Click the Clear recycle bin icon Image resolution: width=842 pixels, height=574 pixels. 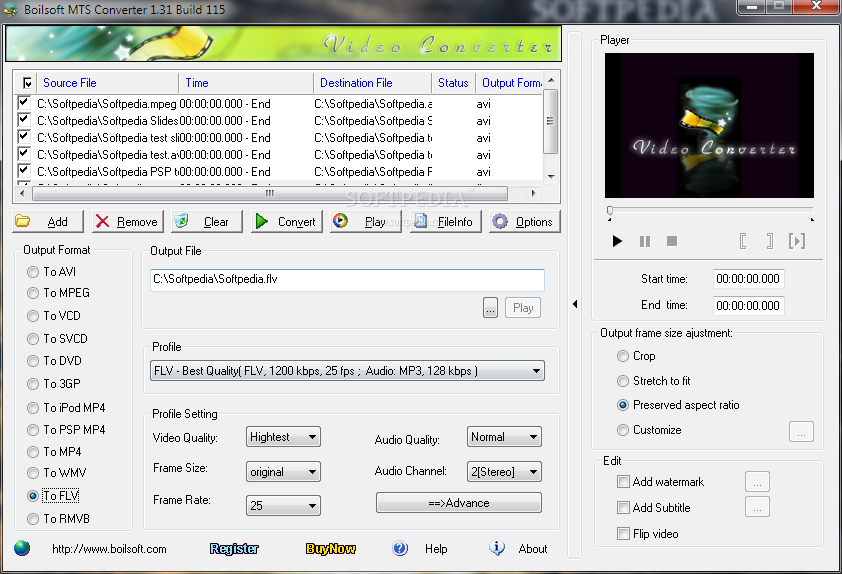pos(182,221)
